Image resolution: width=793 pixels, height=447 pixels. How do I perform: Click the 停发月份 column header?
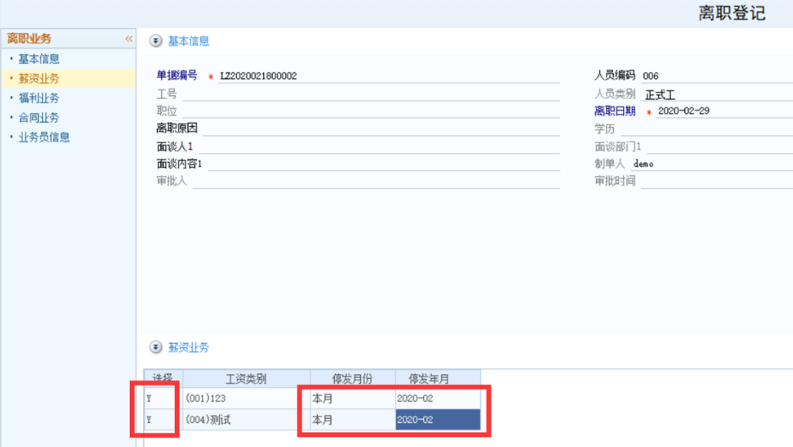353,379
